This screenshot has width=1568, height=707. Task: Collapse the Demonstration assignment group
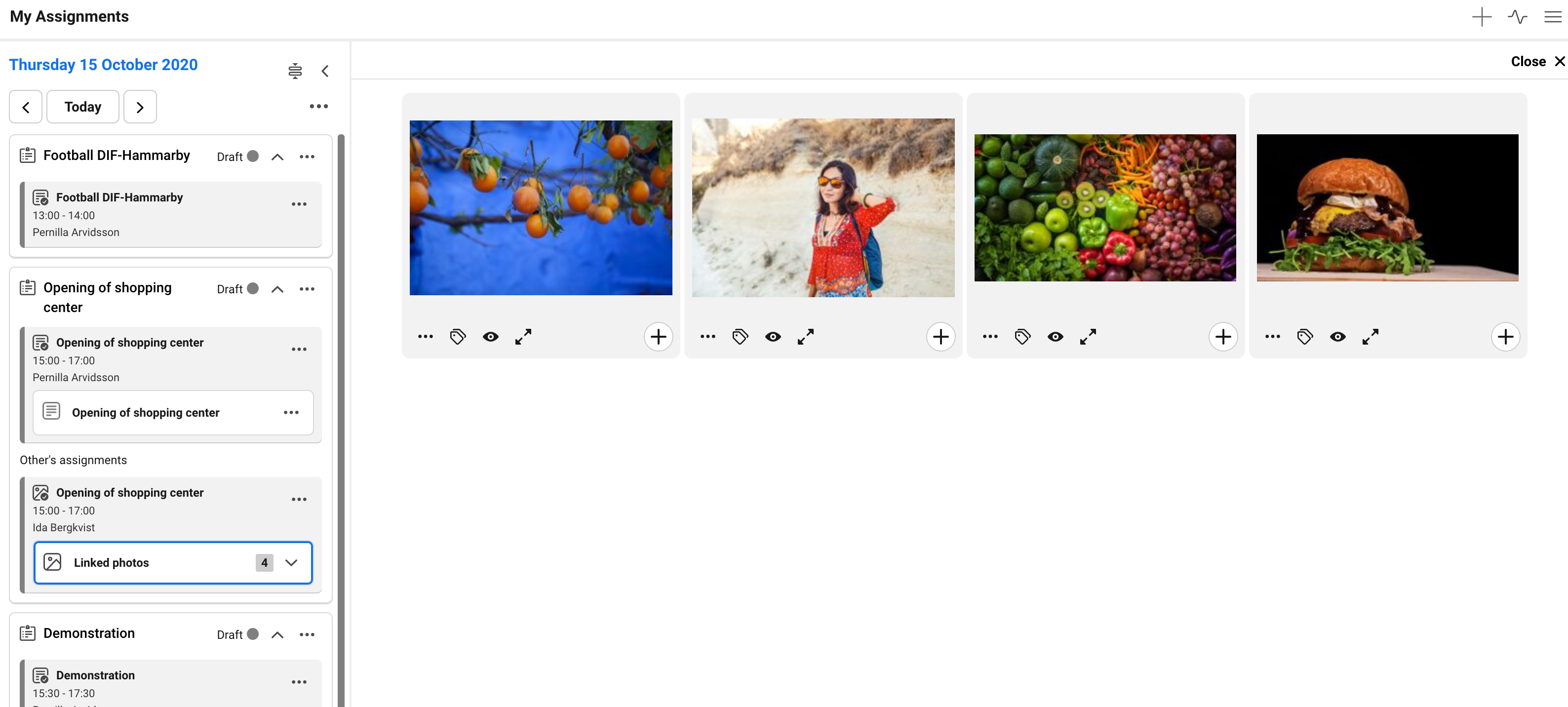pos(277,634)
